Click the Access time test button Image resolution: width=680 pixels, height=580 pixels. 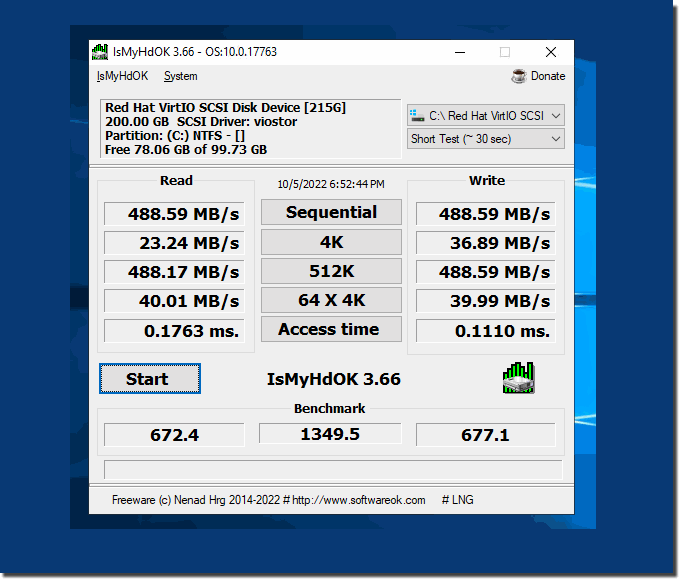331,329
